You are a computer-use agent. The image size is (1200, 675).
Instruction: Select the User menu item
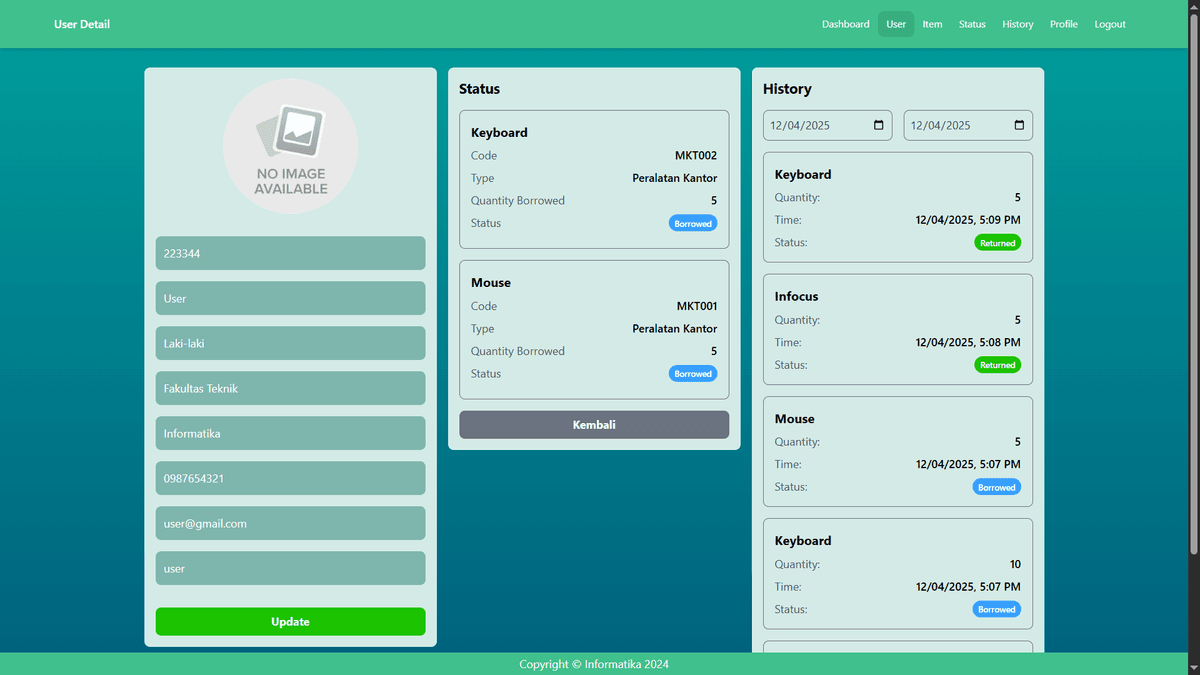click(x=896, y=24)
